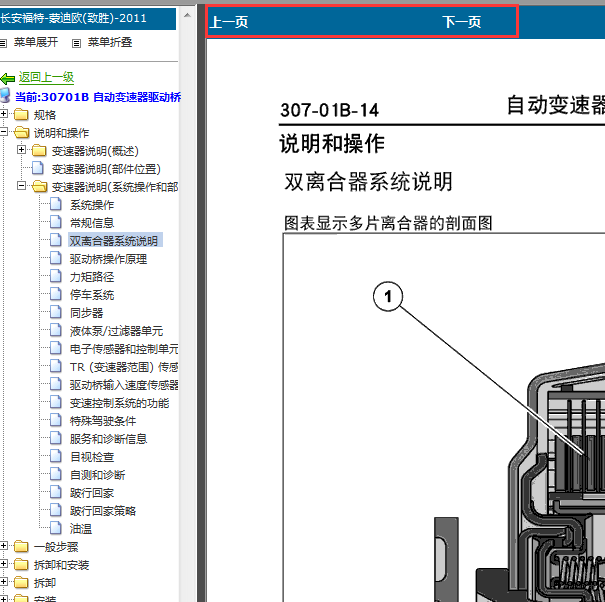The width and height of the screenshot is (605, 602).
Task: Collapse all menus with 菜单折叠
Action: [110, 42]
